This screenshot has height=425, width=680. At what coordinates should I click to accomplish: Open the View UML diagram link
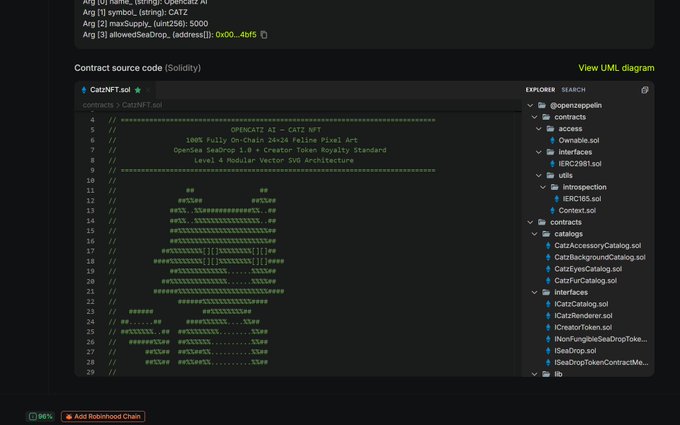pyautogui.click(x=616, y=68)
